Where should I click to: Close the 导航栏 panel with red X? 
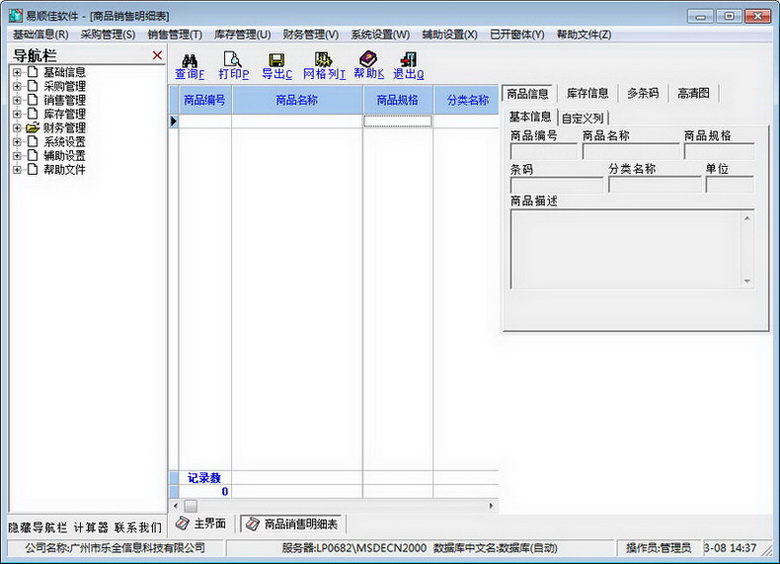tap(157, 55)
